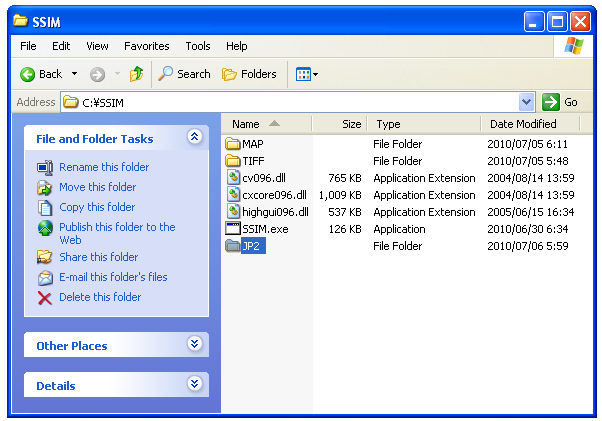Open the Forward history dropdown arrow
The image size is (602, 421).
(x=117, y=74)
